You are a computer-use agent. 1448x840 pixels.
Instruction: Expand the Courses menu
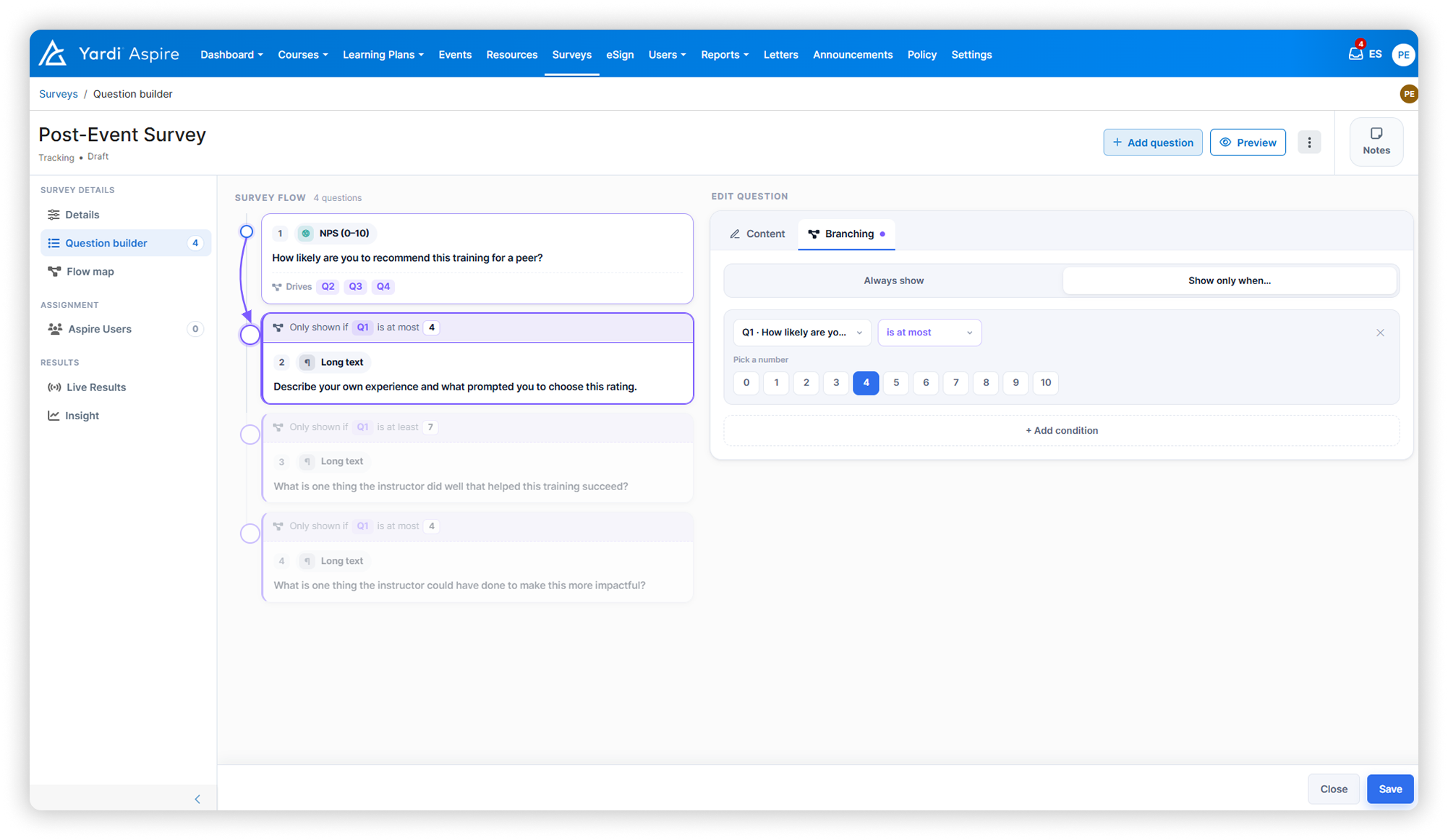pos(302,55)
